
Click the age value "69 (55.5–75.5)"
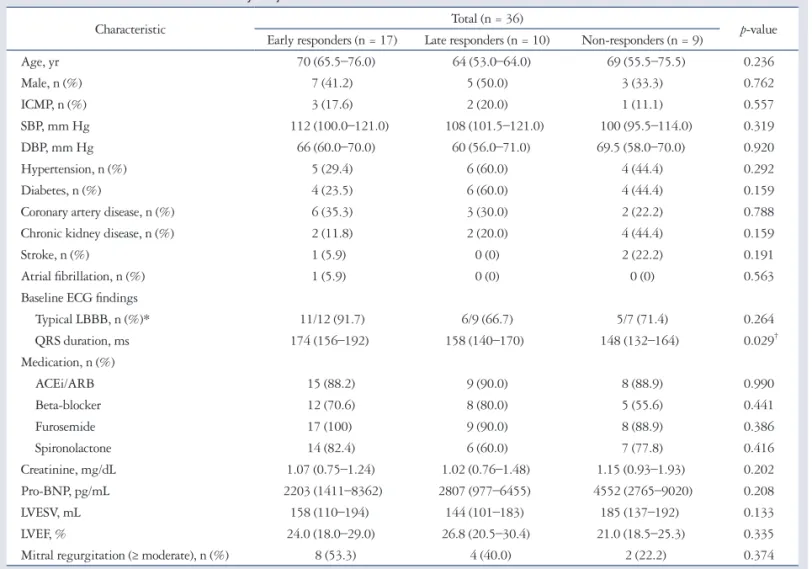point(646,62)
